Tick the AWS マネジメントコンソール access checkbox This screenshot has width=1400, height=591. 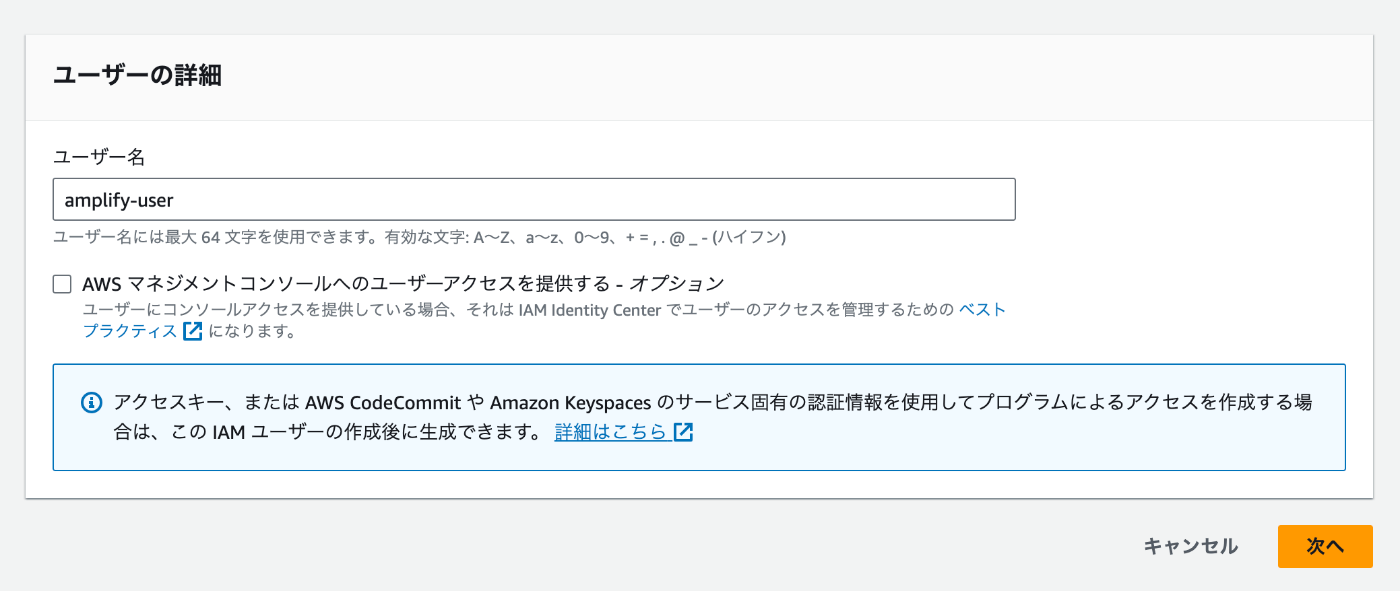(62, 284)
